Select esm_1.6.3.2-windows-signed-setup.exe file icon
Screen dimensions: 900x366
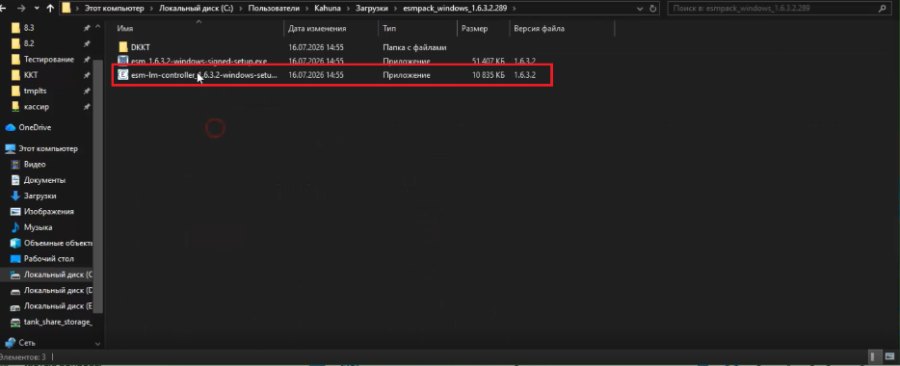click(x=123, y=61)
